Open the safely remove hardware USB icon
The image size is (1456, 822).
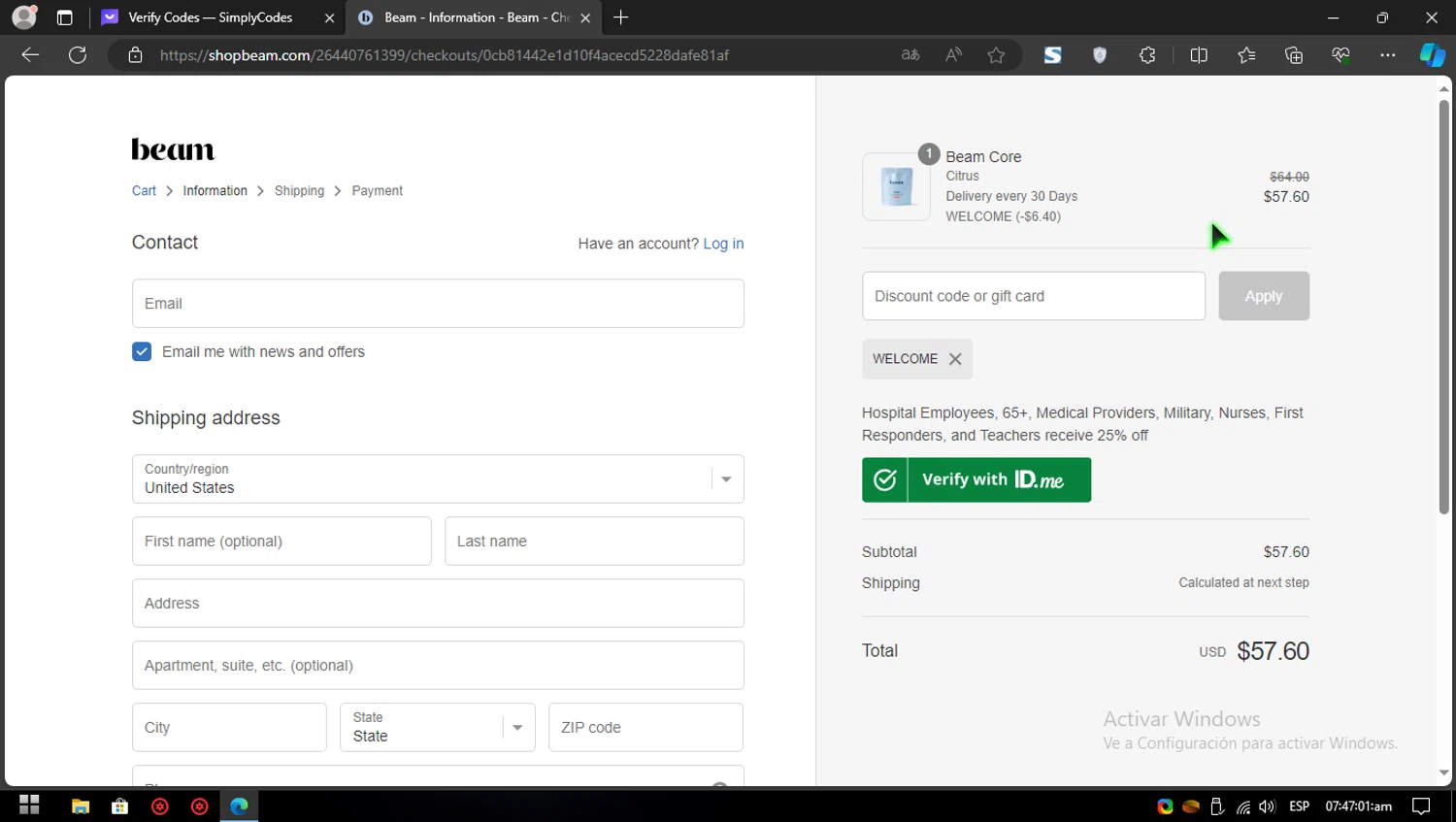1217,806
